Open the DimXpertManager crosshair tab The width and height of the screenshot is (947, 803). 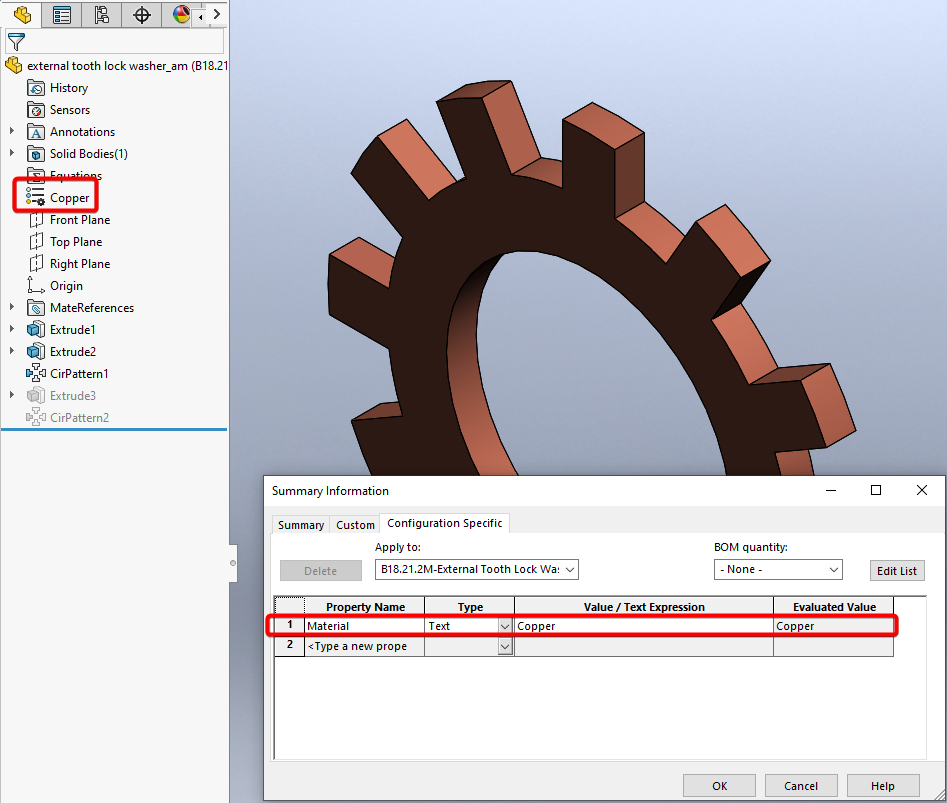pyautogui.click(x=141, y=14)
